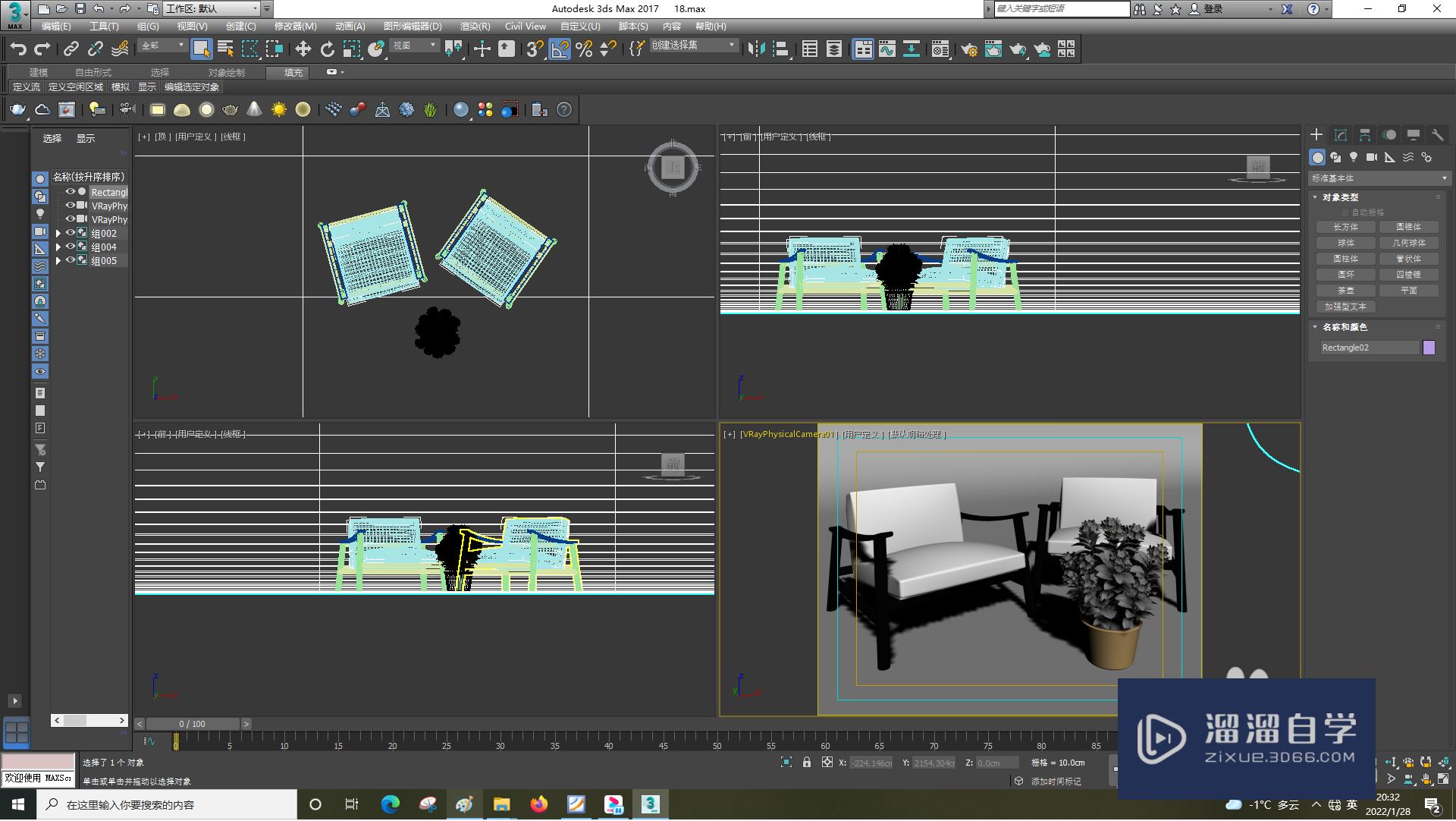
Task: Select the Cameras category in Create panel
Action: [x=1372, y=157]
